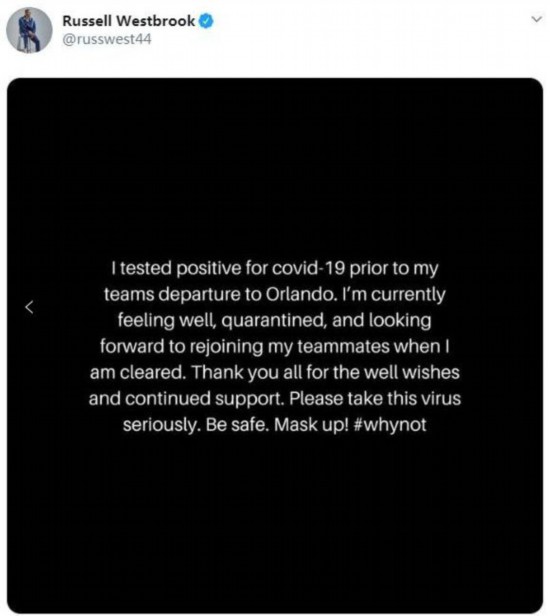
Task: Click the "Mask up!" text in the image
Action: [312, 425]
